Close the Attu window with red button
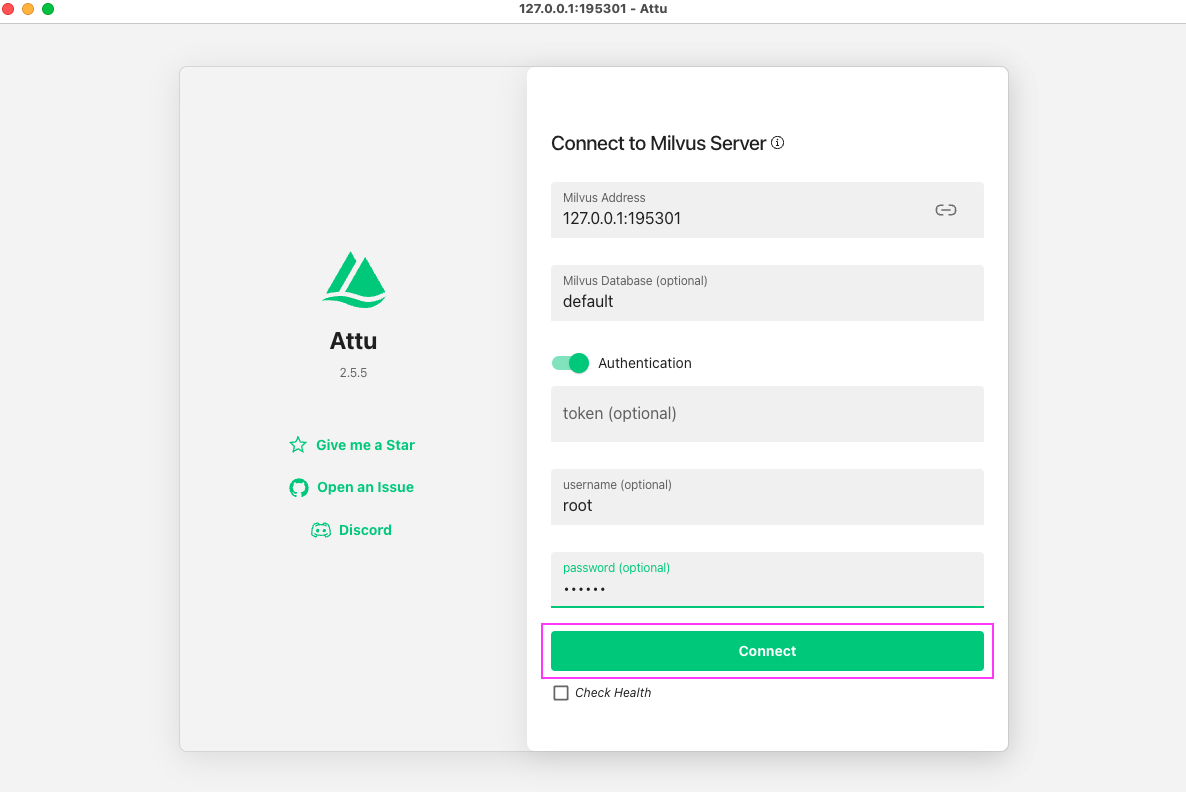This screenshot has width=1186, height=792. [8, 9]
